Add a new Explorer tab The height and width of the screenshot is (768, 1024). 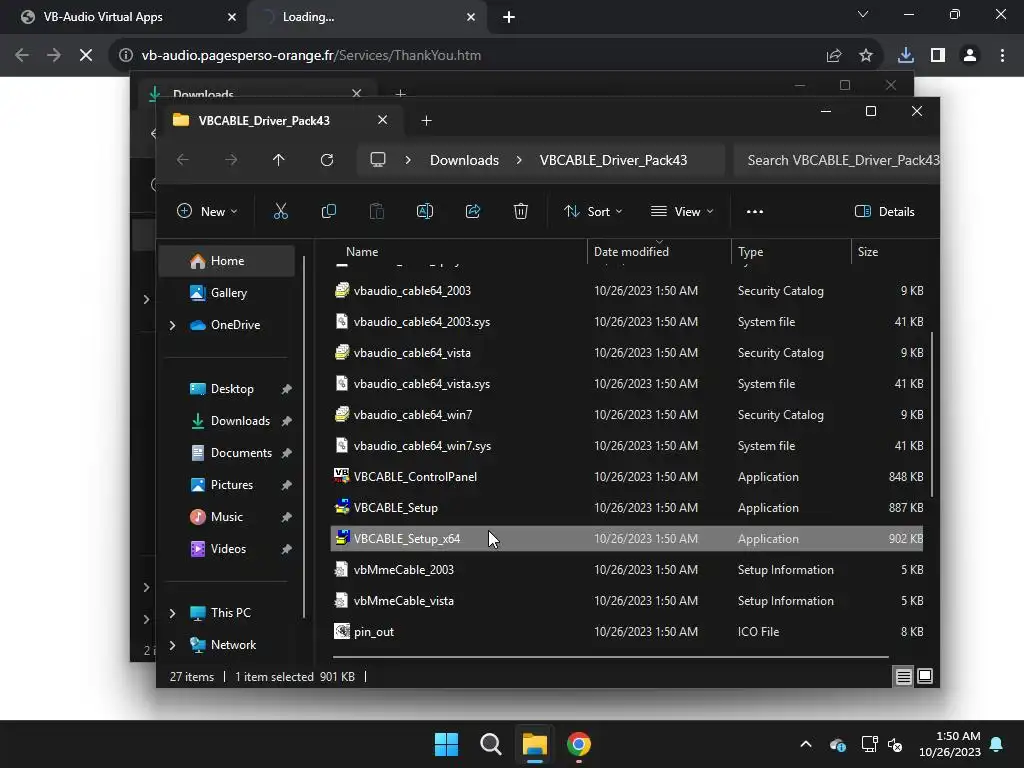point(426,120)
